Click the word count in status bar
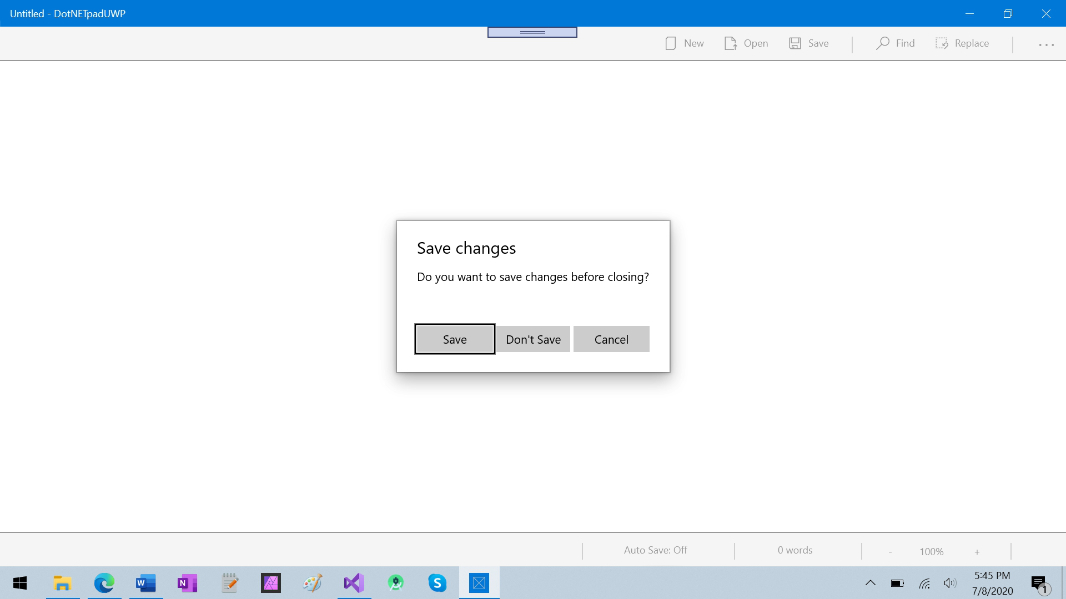1066x599 pixels. pyautogui.click(x=795, y=550)
